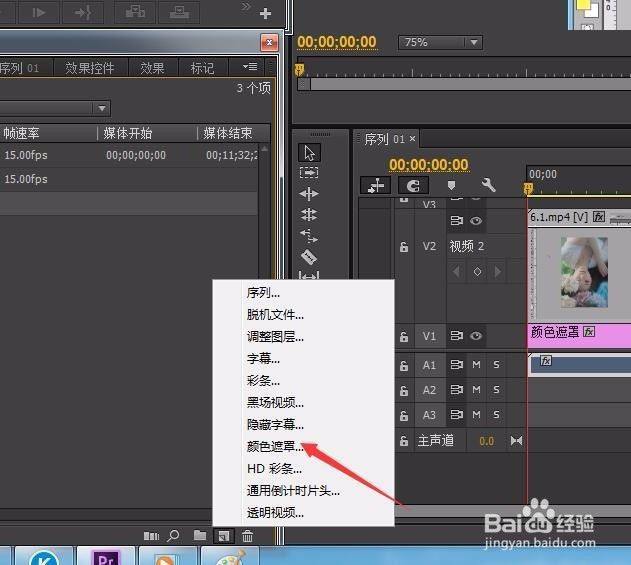
Task: Switch to the 效果控件 tab
Action: pyautogui.click(x=90, y=68)
